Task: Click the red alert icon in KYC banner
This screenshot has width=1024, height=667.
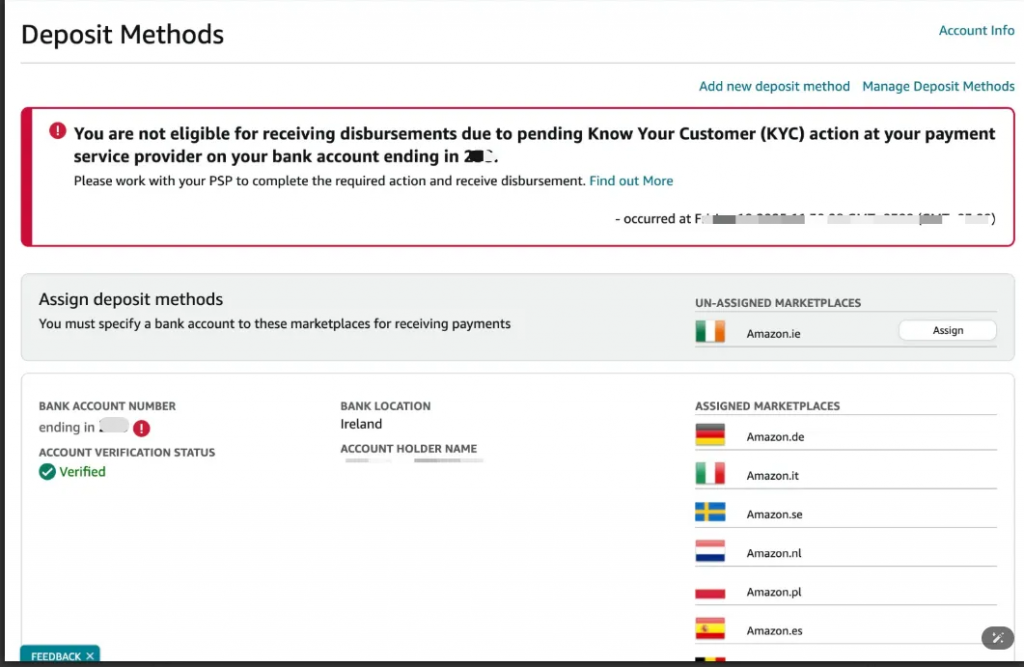Action: 57,131
